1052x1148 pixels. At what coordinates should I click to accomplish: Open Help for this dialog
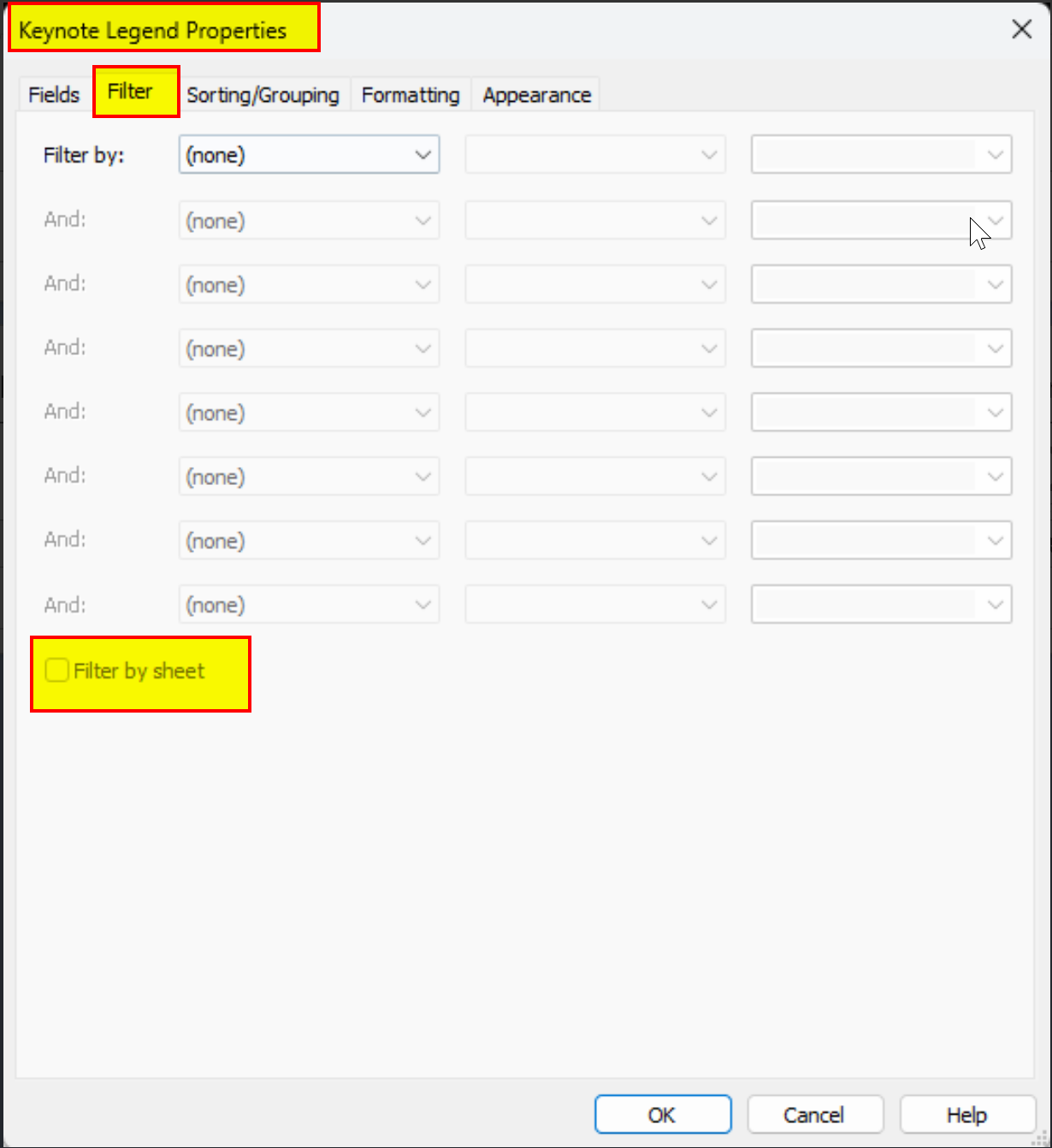(967, 1115)
